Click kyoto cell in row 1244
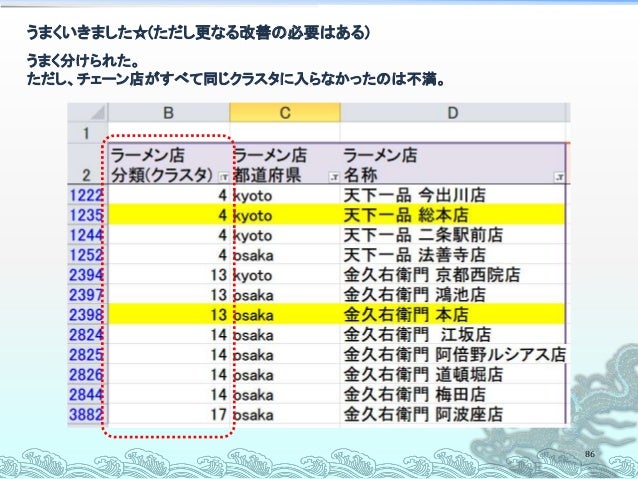 point(285,235)
